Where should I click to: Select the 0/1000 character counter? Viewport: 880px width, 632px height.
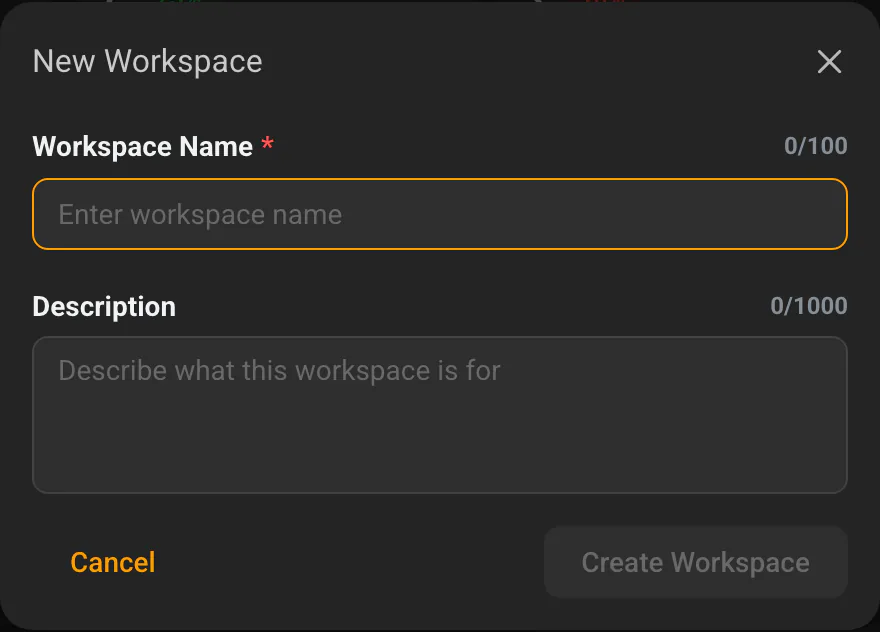809,306
